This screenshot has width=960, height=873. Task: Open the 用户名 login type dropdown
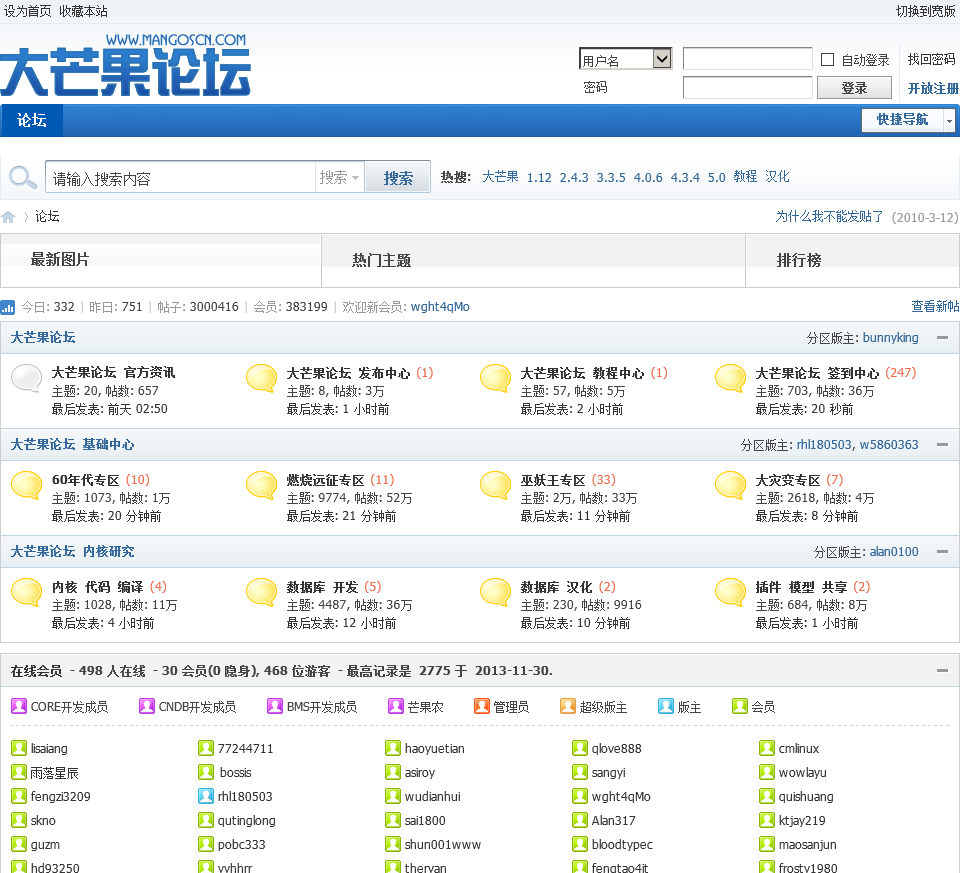(x=625, y=59)
